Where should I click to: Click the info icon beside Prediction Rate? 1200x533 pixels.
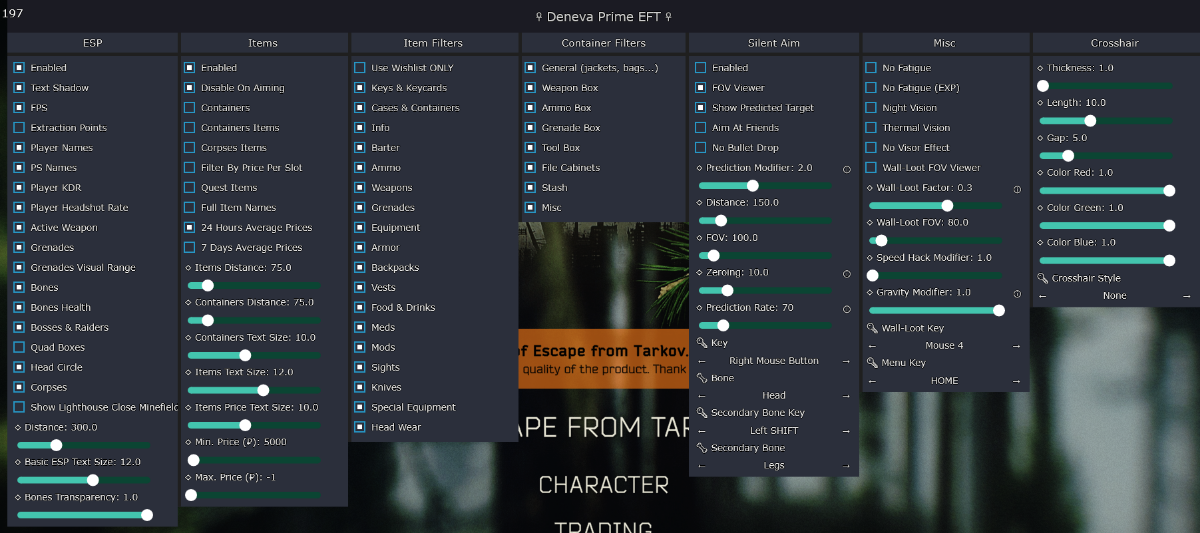pos(847,308)
